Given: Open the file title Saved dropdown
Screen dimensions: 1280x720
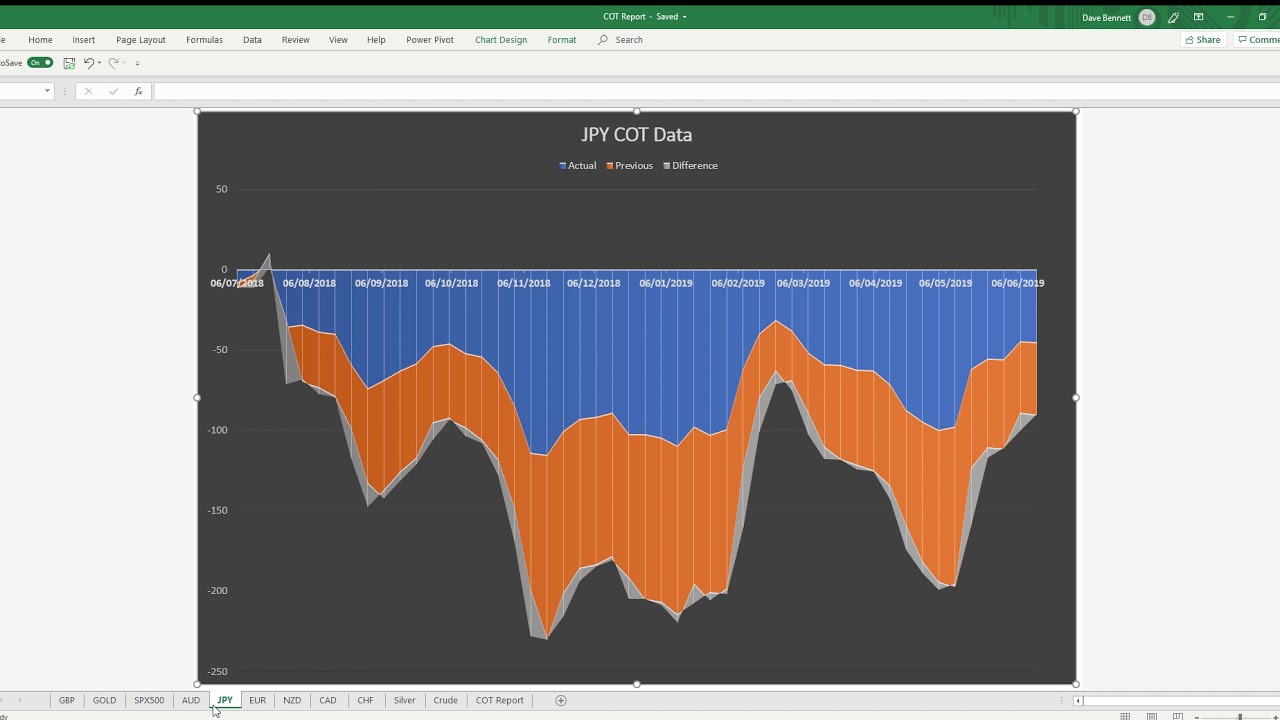Looking at the screenshot, I should [x=685, y=17].
